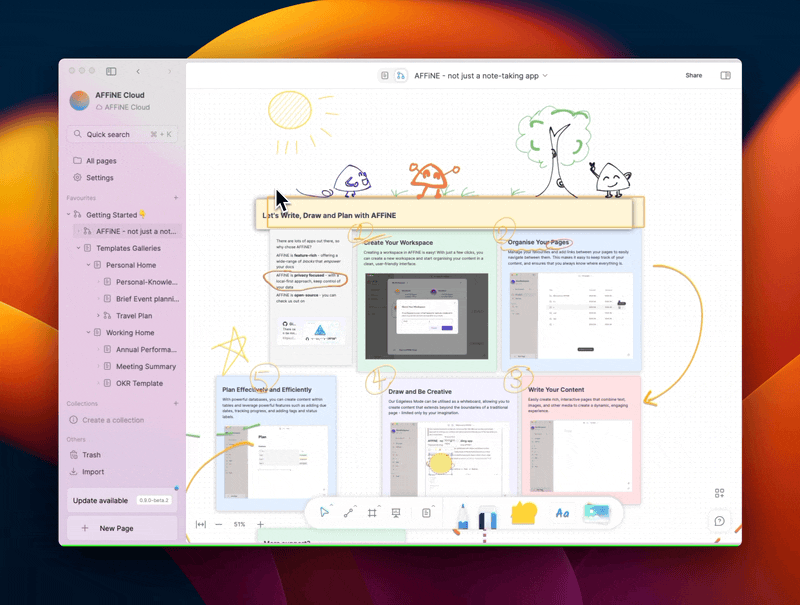Open the Personal-Knowle... page
This screenshot has height=605, width=800.
[146, 282]
